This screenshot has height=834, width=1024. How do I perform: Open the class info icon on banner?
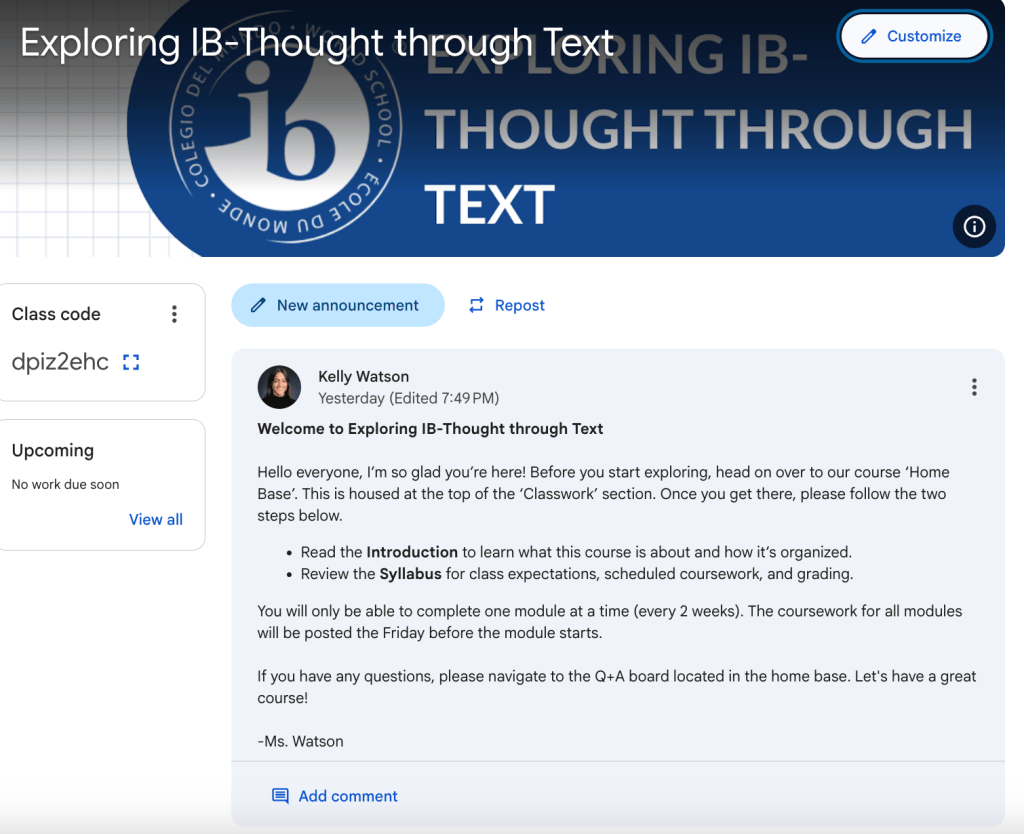(974, 227)
